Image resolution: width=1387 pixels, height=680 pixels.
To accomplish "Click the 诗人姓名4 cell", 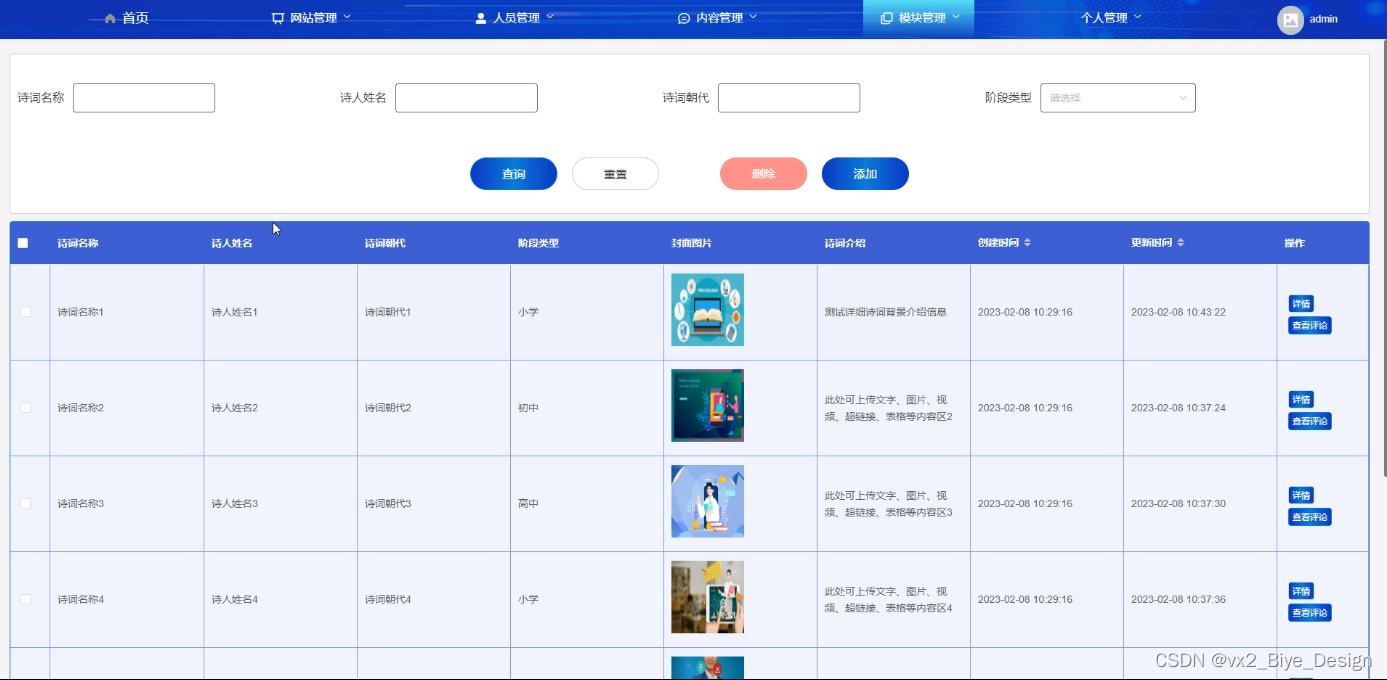I will click(x=235, y=599).
